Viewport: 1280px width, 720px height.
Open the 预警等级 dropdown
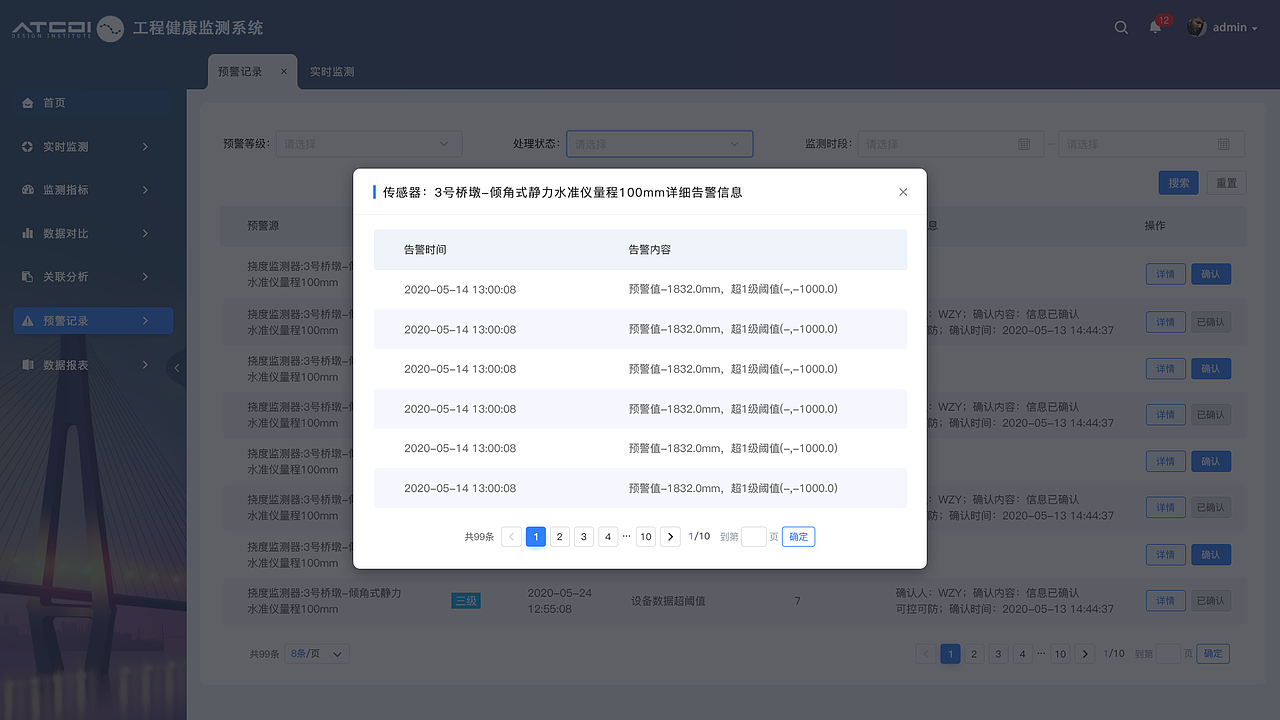click(x=369, y=144)
